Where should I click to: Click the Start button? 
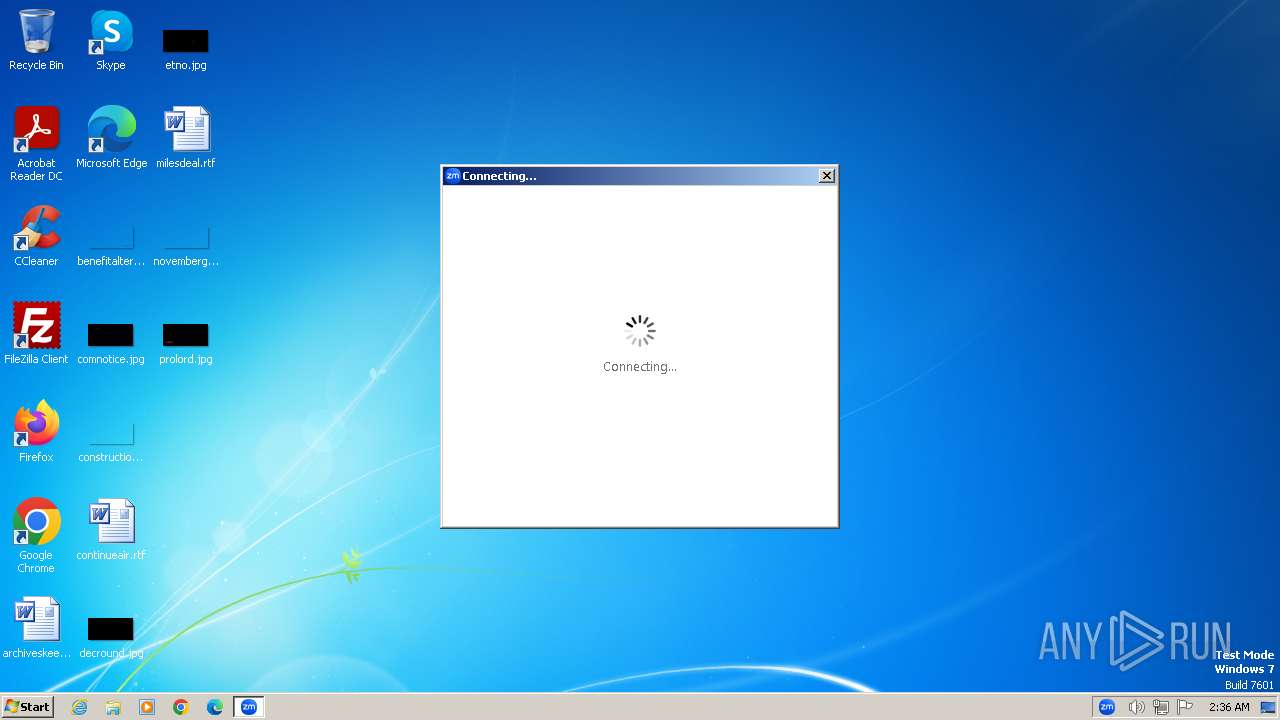28,707
